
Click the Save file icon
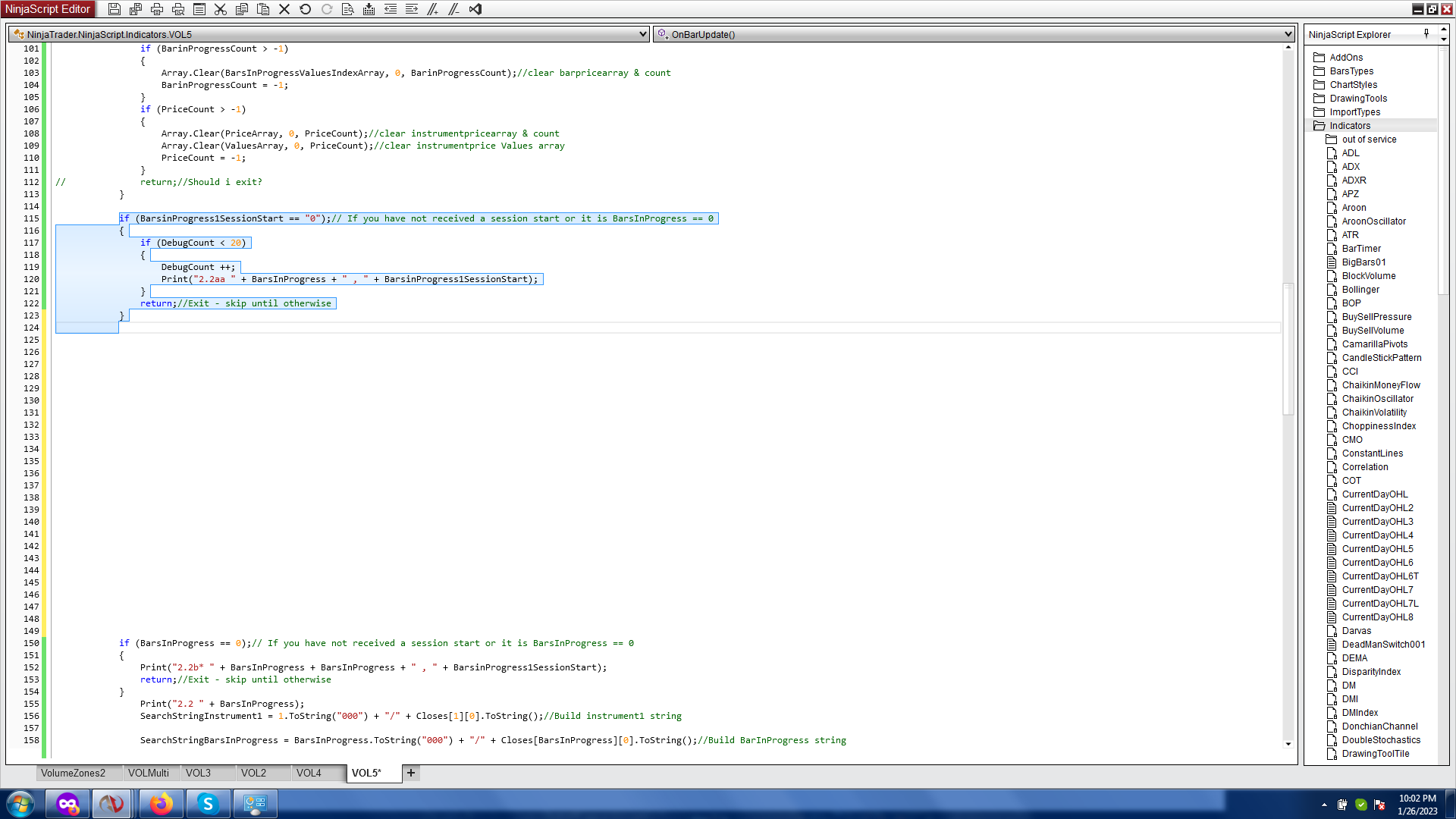114,9
